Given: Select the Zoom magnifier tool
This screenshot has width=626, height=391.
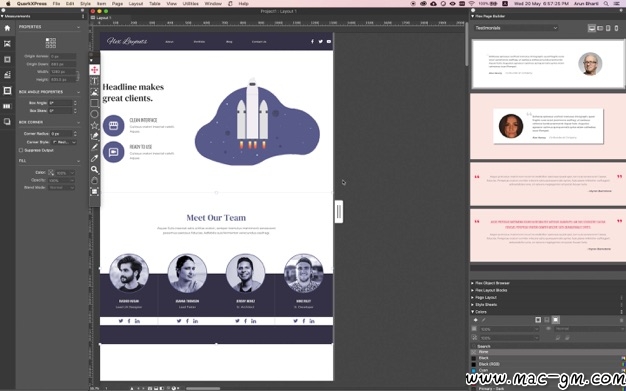Looking at the screenshot, I should pyautogui.click(x=94, y=170).
